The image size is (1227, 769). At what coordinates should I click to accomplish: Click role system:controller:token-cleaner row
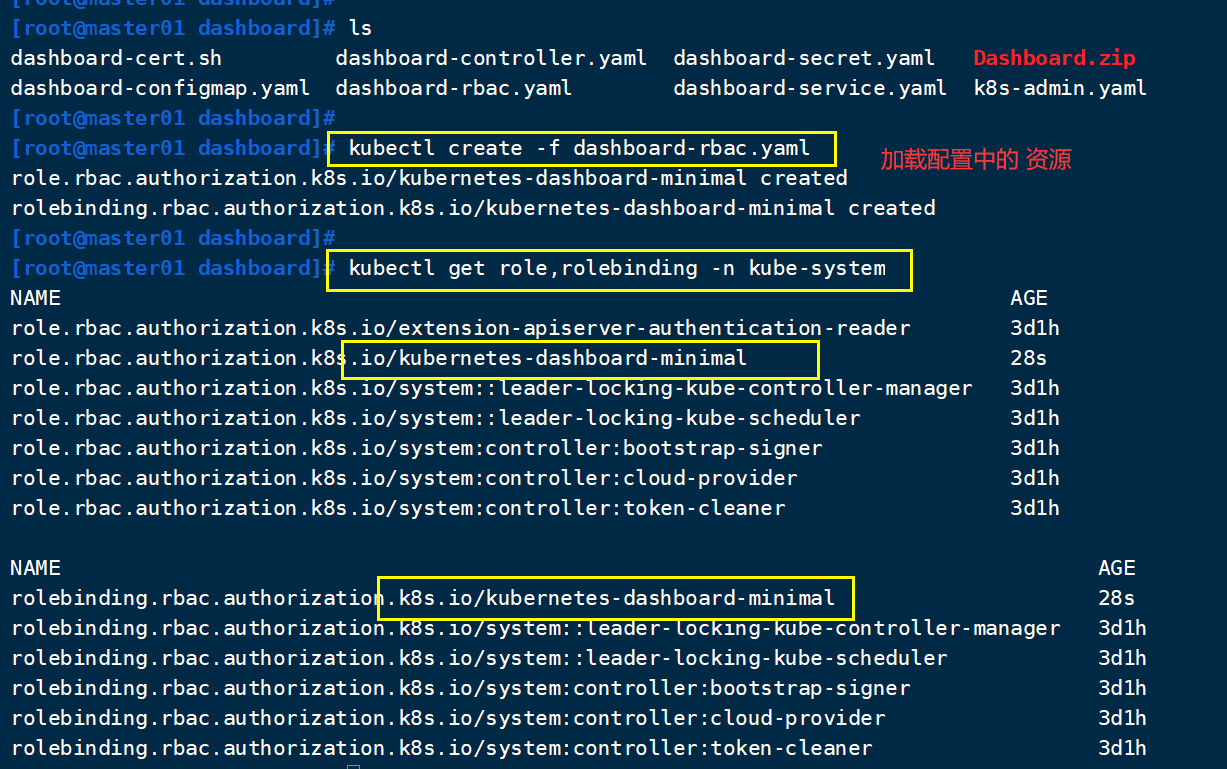point(535,508)
